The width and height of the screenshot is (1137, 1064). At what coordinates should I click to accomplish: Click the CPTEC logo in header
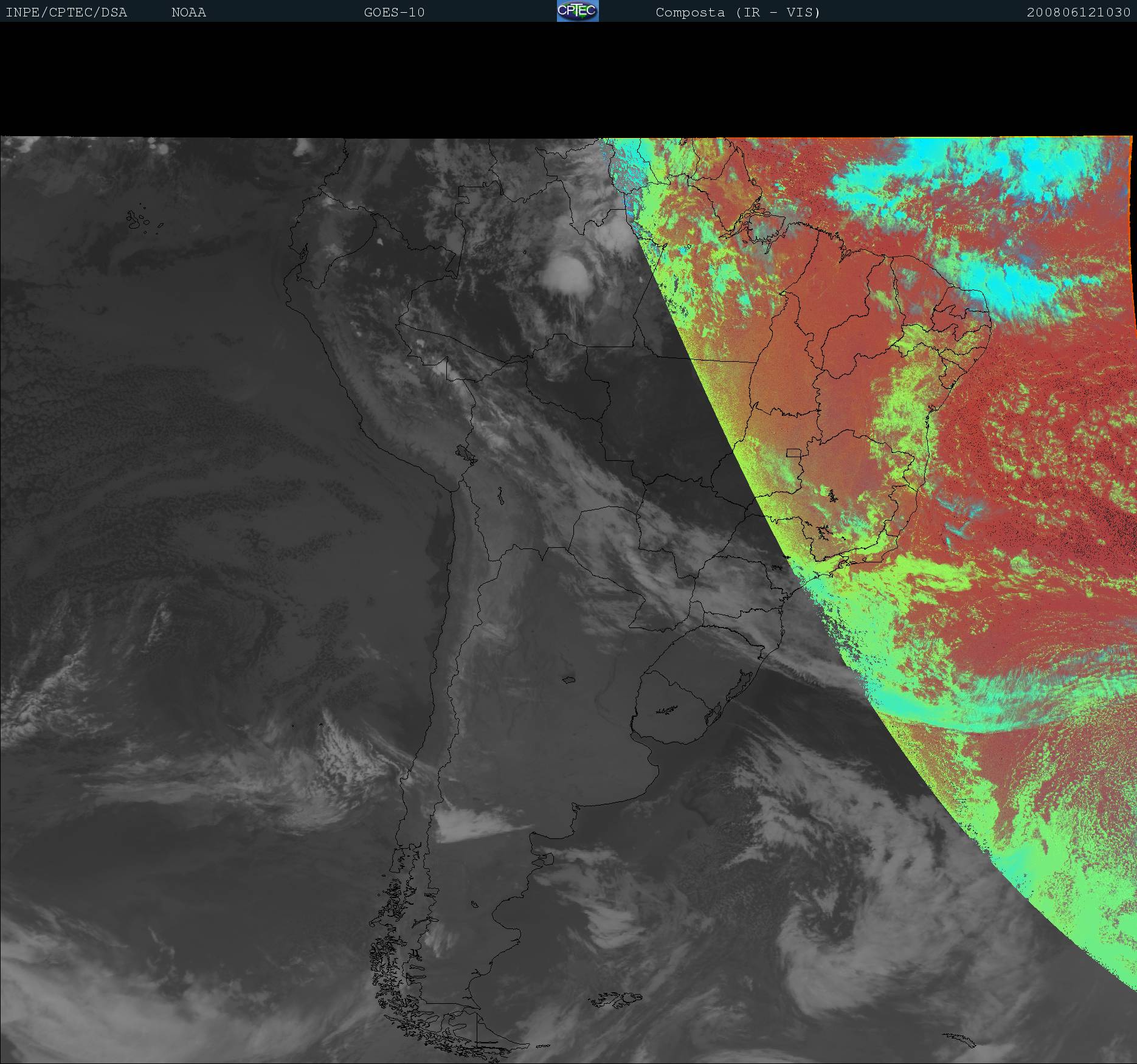[578, 11]
